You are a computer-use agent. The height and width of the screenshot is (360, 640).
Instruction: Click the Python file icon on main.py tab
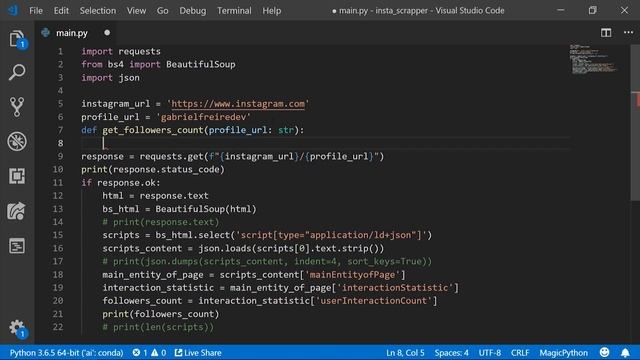[x=45, y=33]
